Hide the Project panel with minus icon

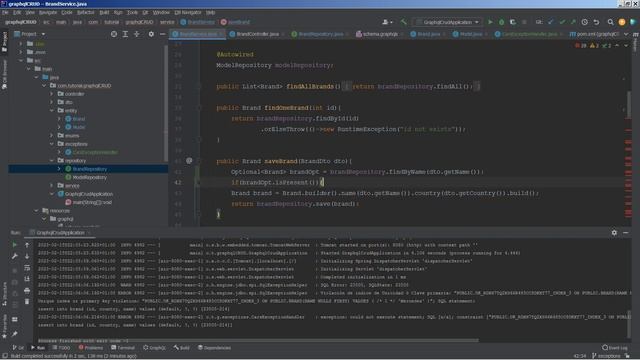162,34
